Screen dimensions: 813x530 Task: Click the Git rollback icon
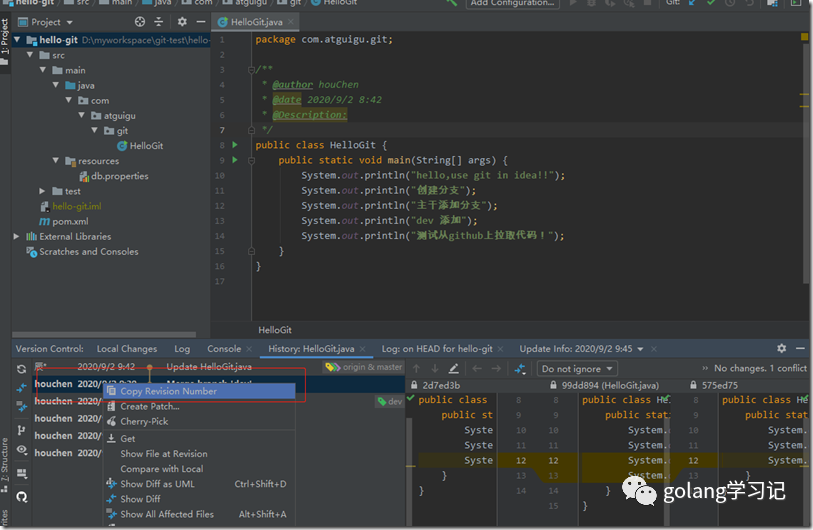pyautogui.click(x=749, y=3)
